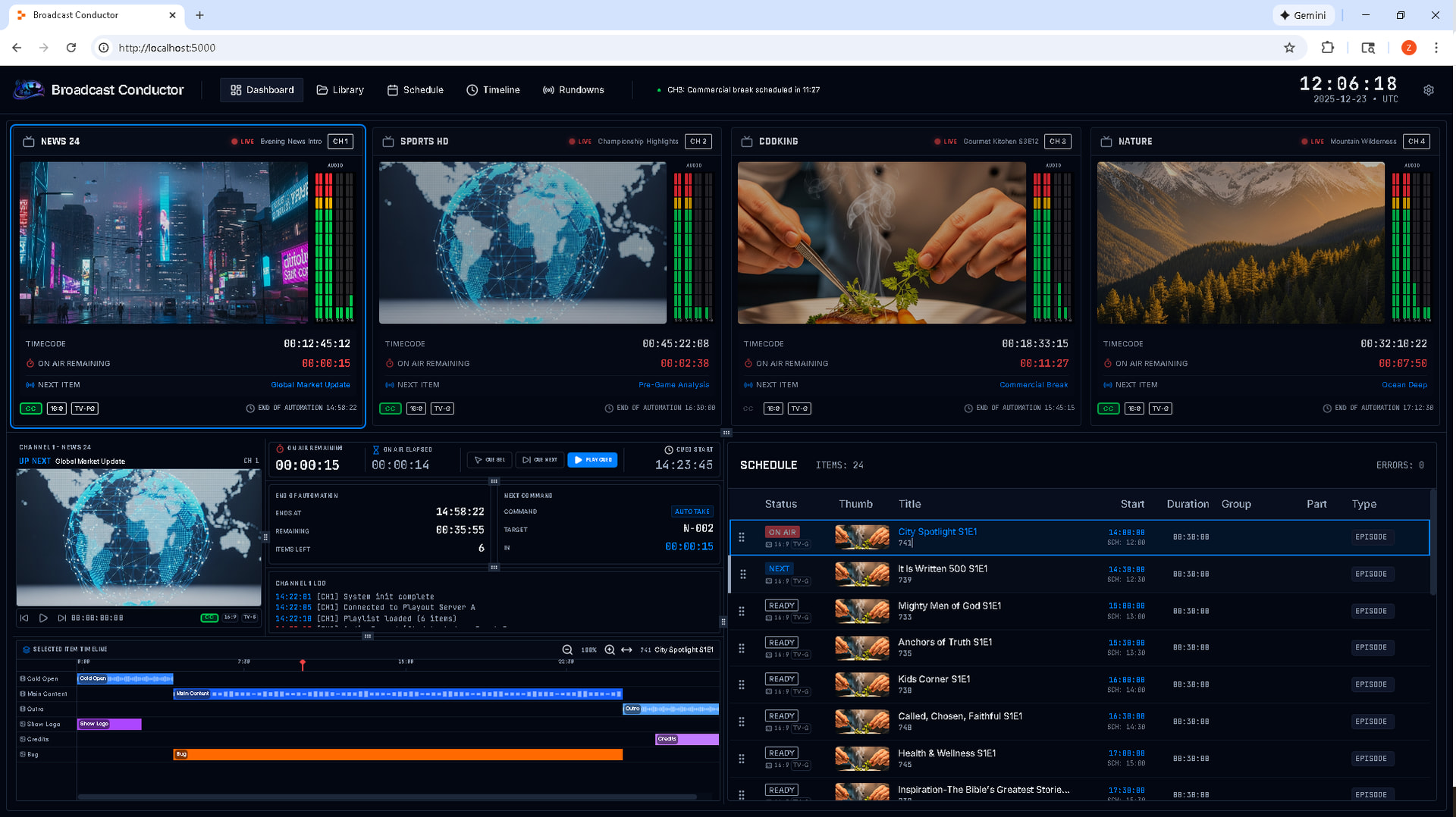Fit timeline to width with arrows icon
This screenshot has height=817, width=1456.
(626, 650)
